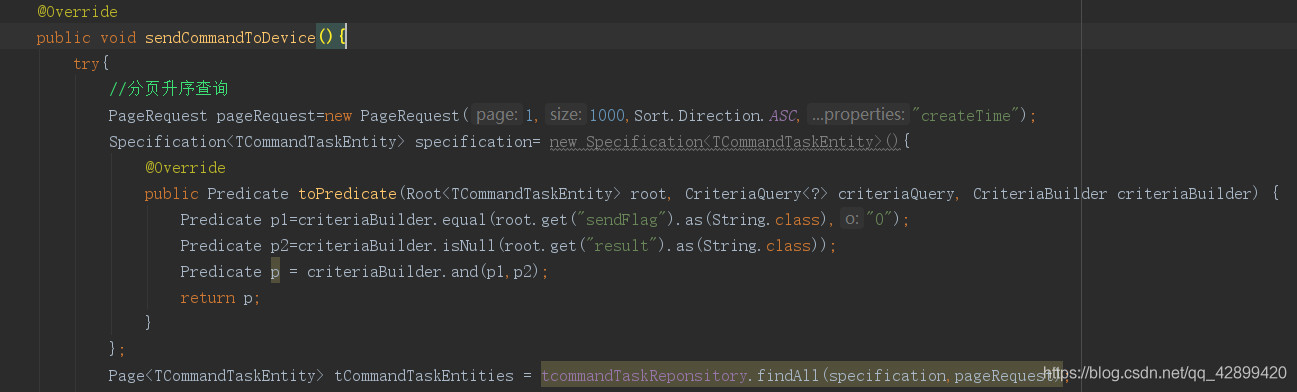Click the 'specification=' variable name
Screen dimensions: 1297x392
(478, 142)
